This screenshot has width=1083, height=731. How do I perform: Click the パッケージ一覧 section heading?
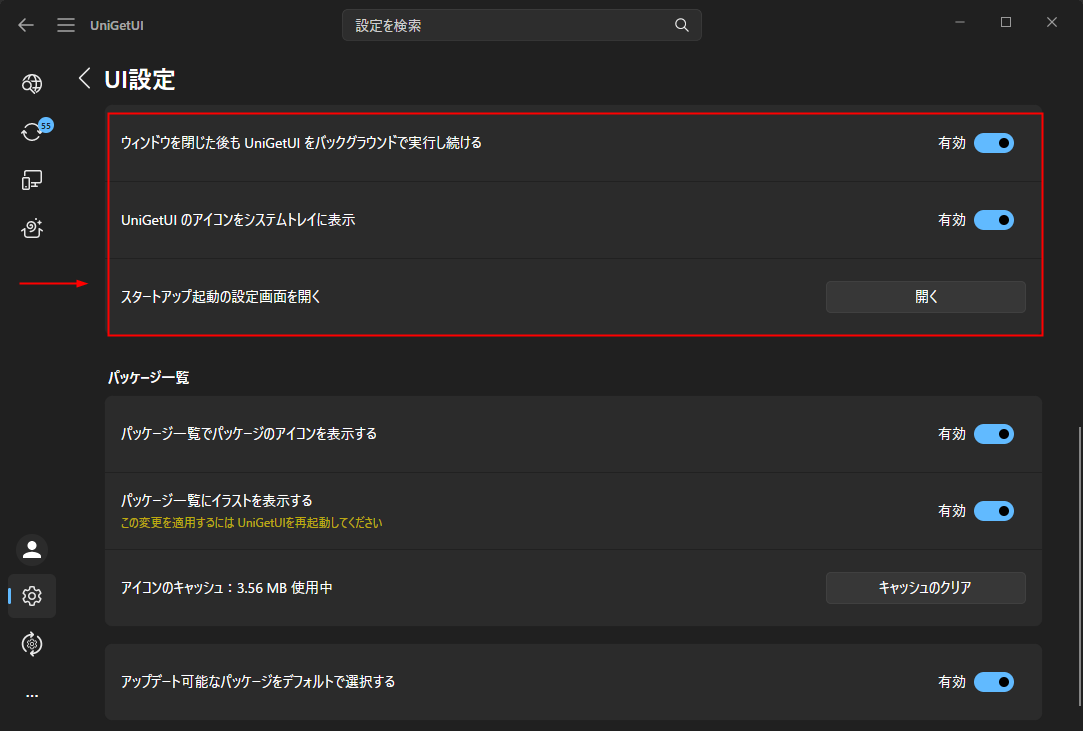[148, 377]
